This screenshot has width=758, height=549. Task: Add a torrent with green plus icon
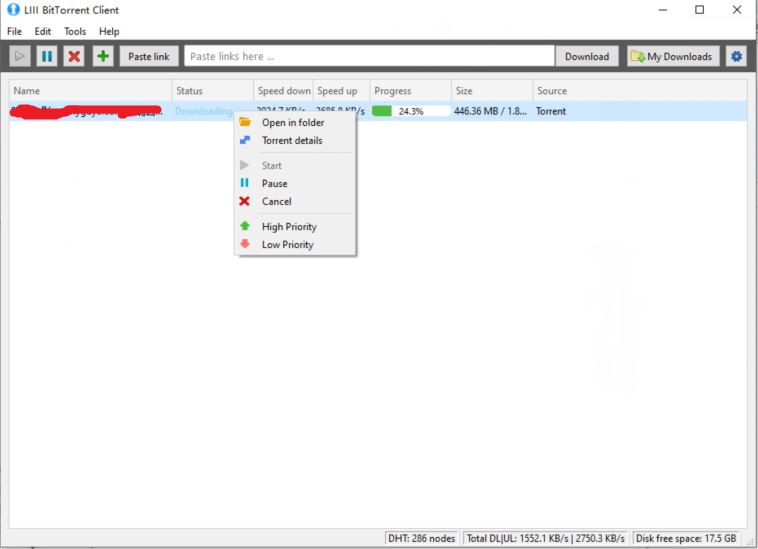[x=103, y=57]
